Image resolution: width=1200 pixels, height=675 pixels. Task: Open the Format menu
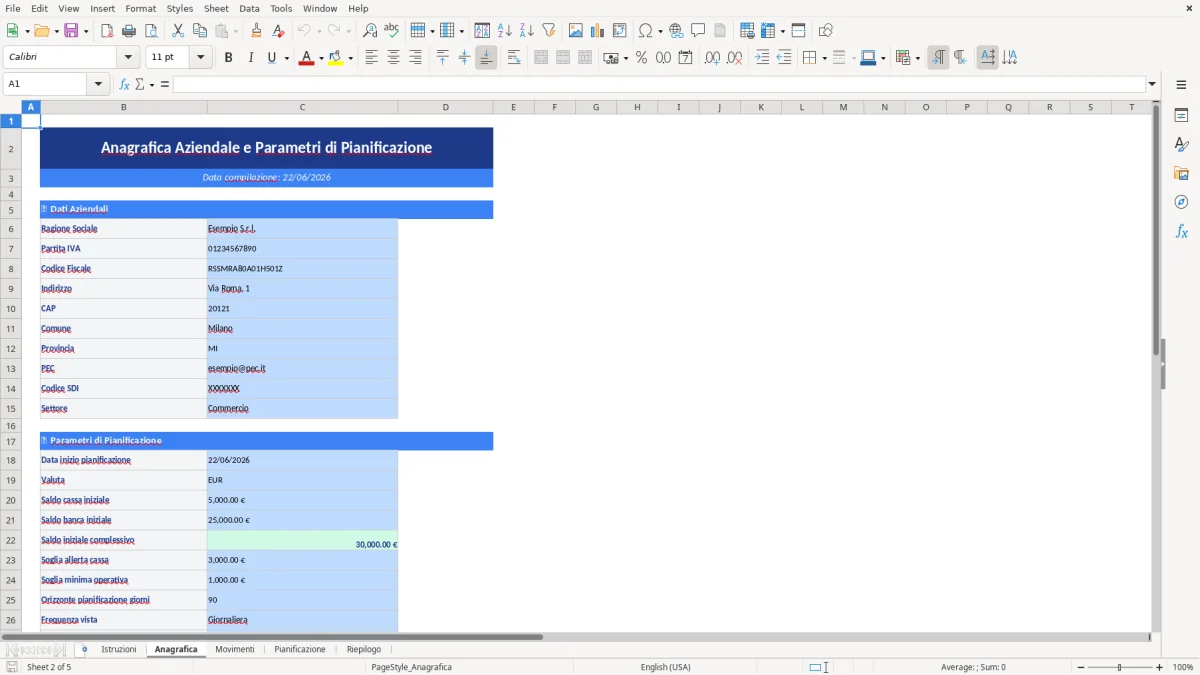point(140,8)
